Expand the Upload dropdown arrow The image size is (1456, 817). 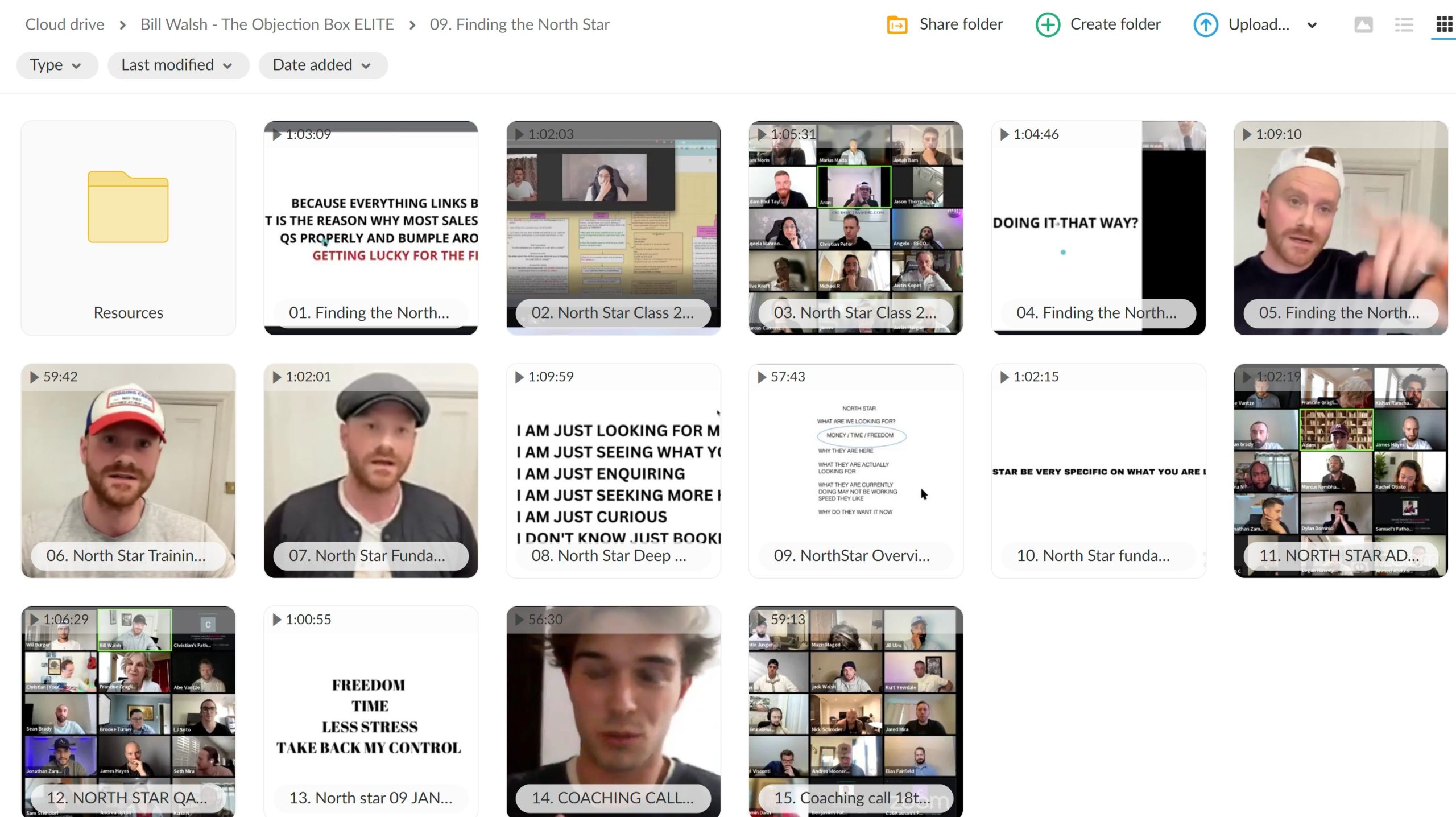[x=1312, y=25]
